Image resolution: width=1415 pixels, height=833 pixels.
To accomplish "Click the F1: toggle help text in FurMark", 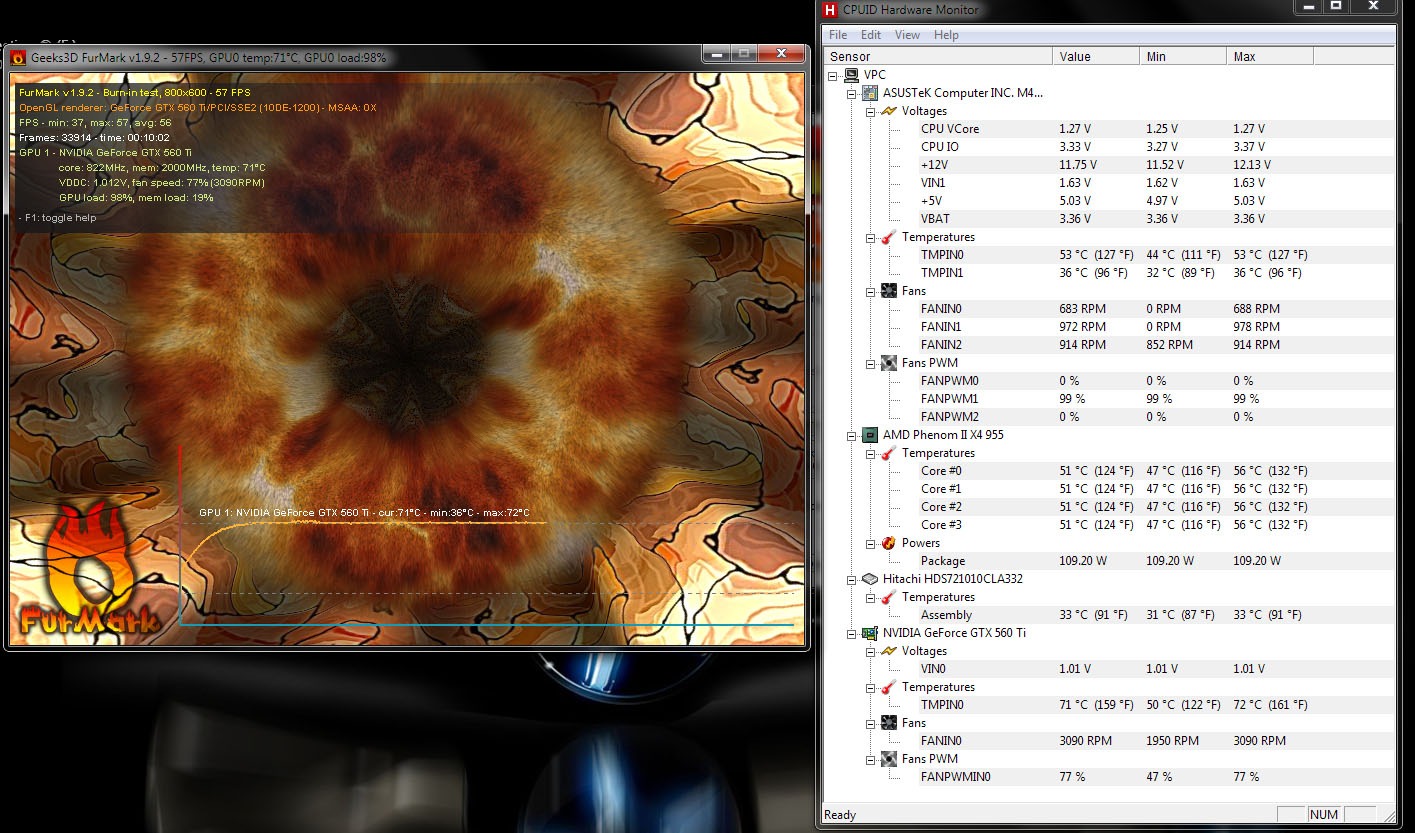I will point(58,218).
